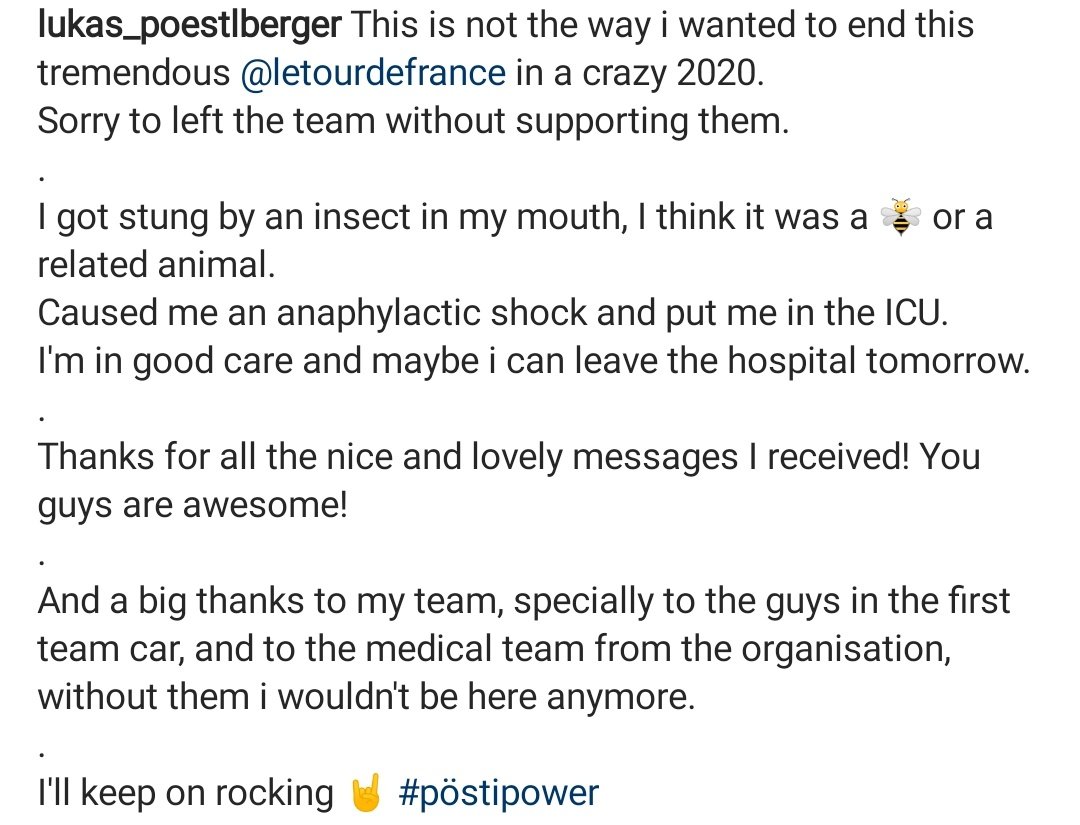Click the bee emoji in the caption
The height and width of the screenshot is (825, 1080).
click(x=900, y=217)
